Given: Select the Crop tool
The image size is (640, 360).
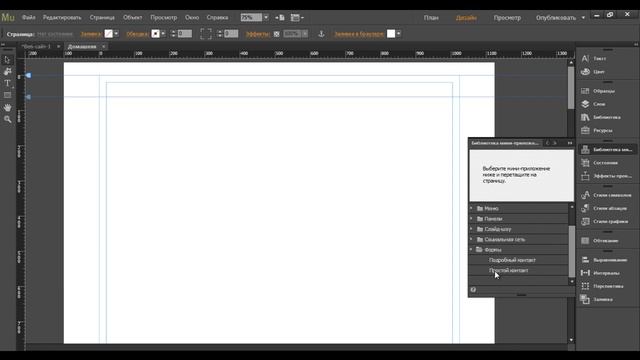Looking at the screenshot, I should click(7, 71).
